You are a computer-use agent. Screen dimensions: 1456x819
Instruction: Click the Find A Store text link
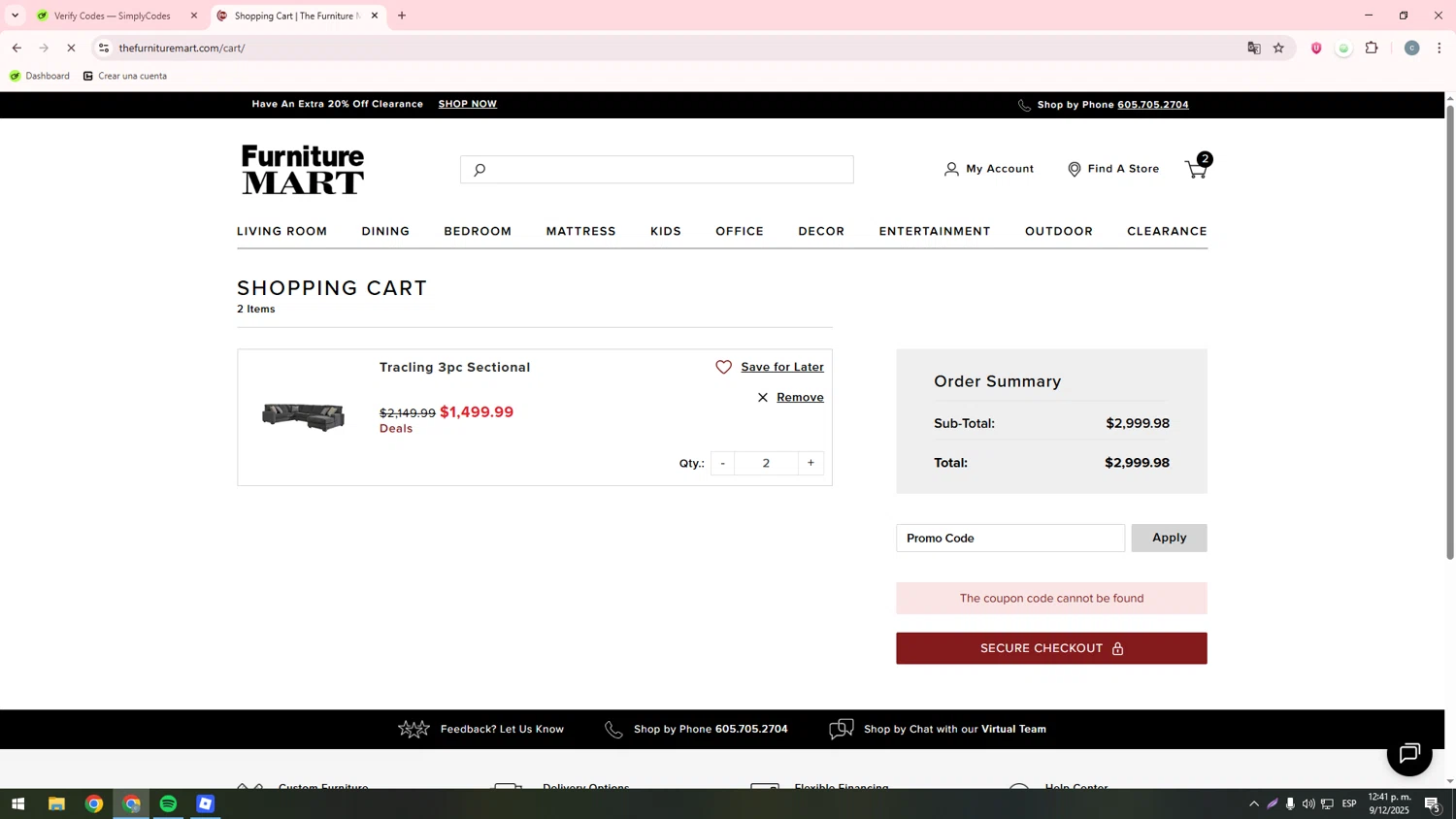tap(1123, 169)
